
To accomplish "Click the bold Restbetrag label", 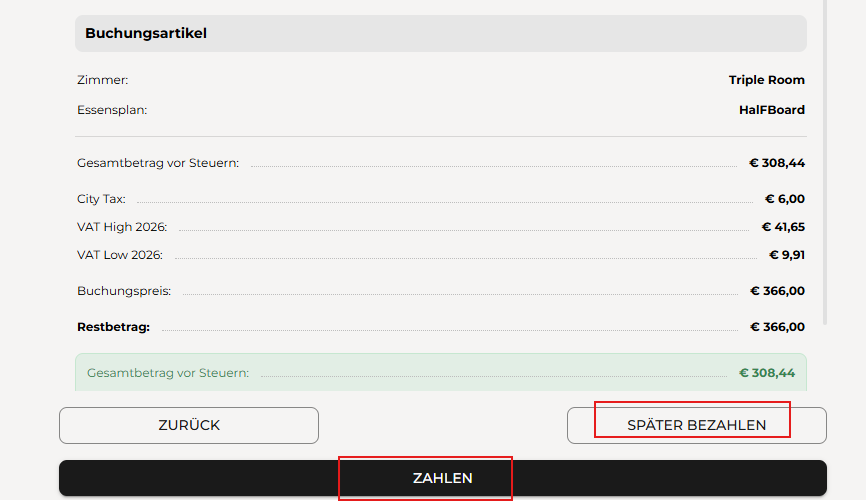I will coord(113,327).
